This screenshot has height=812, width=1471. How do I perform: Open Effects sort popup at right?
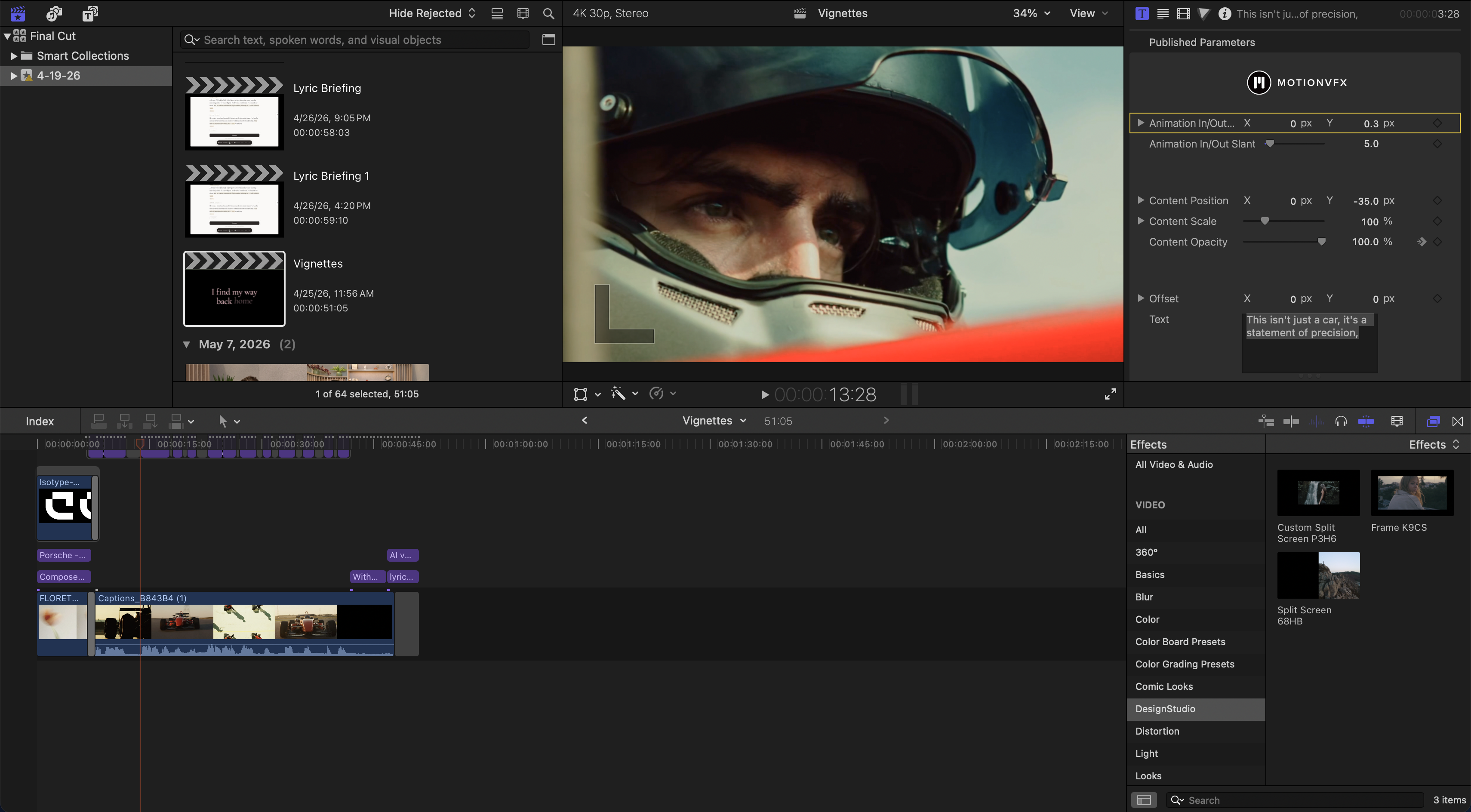coord(1434,444)
